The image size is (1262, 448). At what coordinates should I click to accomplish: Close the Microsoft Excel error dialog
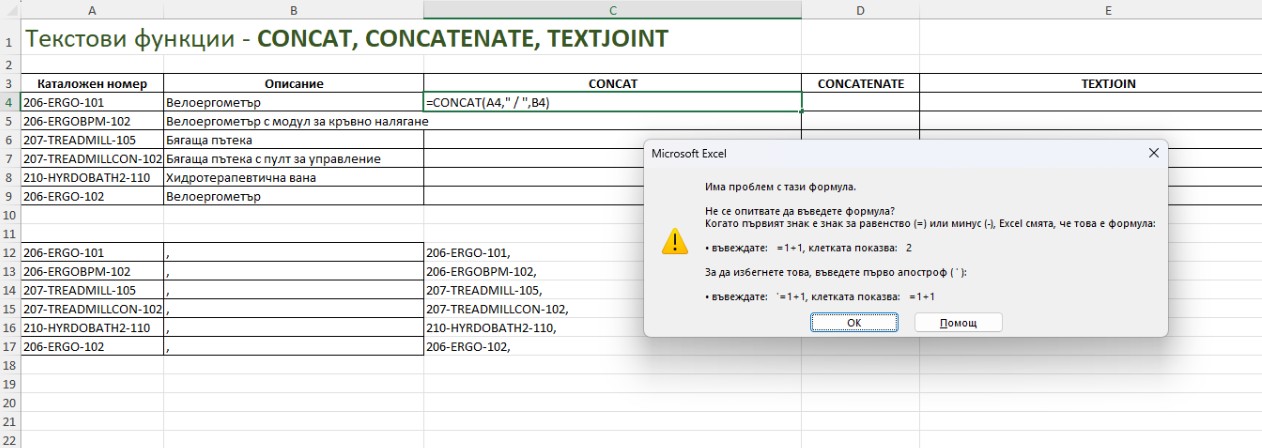coord(1153,153)
